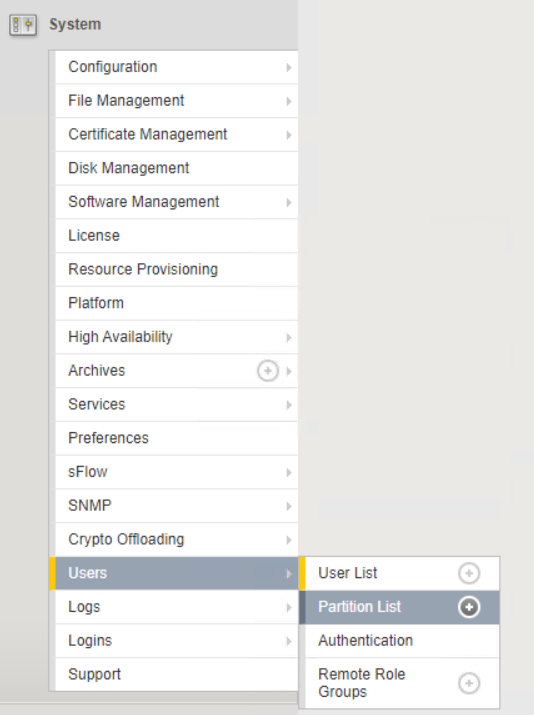This screenshot has height=715, width=534.
Task: Open the Support page
Action: (176, 674)
